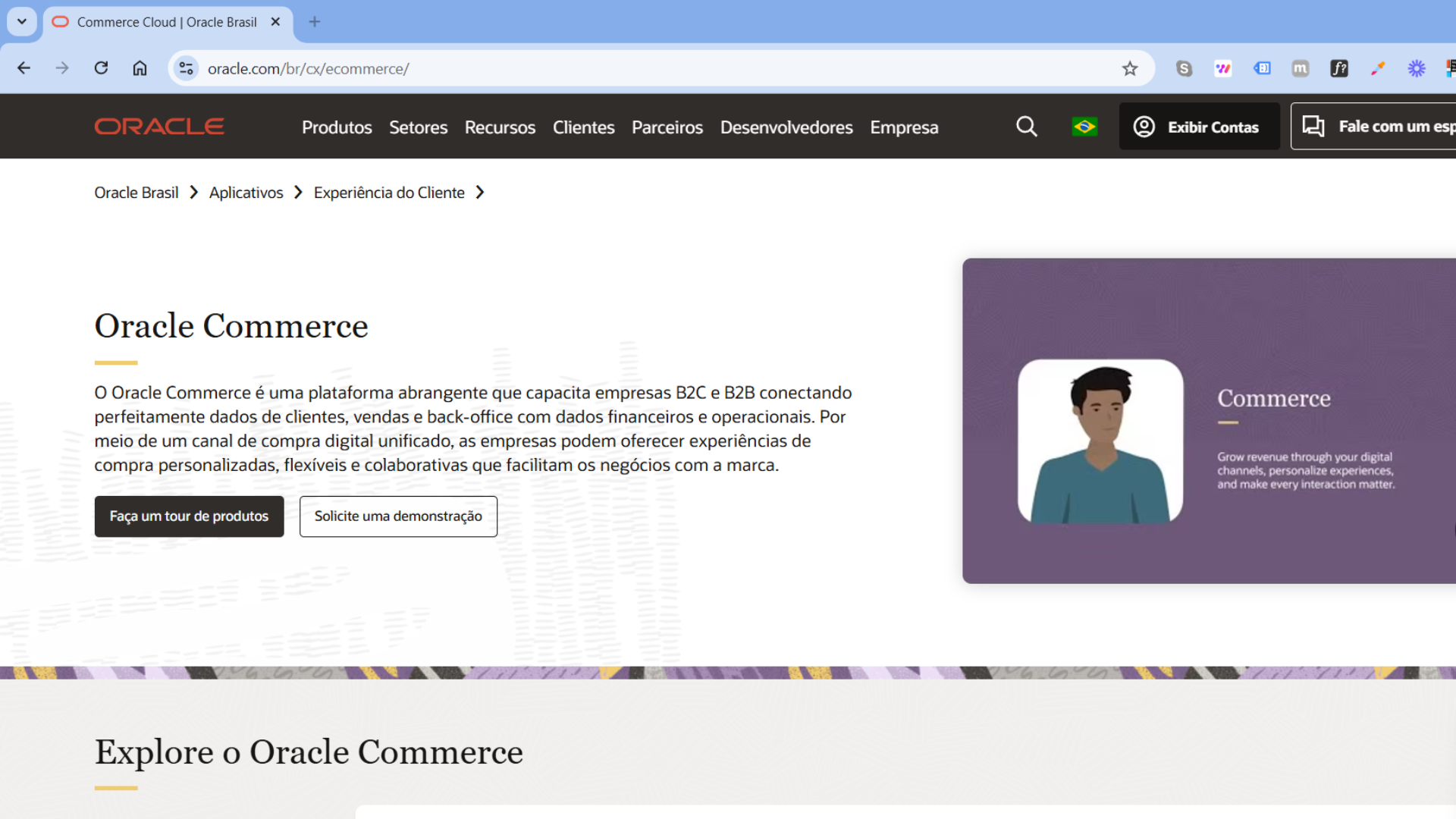Open the tab list dropdown arrow

[22, 22]
